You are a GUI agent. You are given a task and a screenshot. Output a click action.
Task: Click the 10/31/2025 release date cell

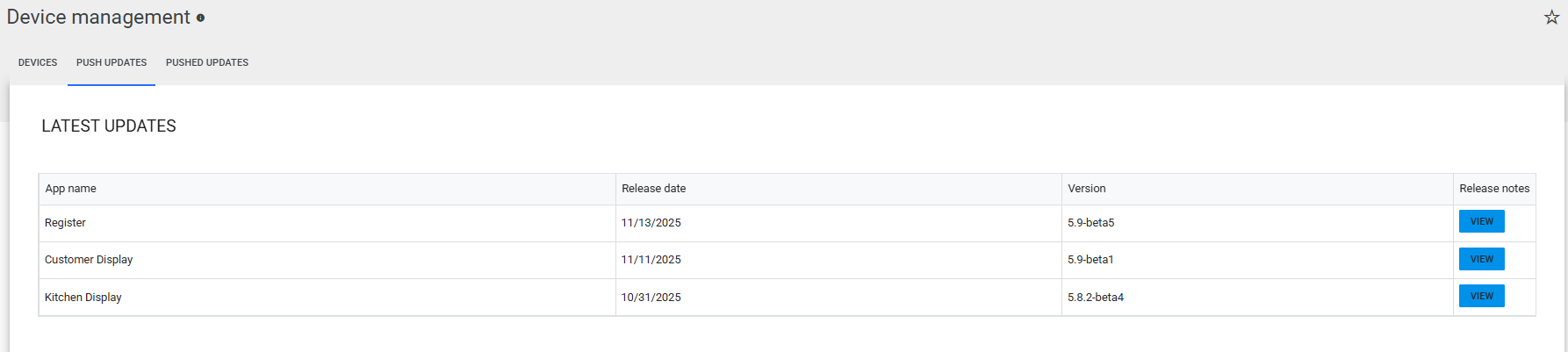(651, 298)
